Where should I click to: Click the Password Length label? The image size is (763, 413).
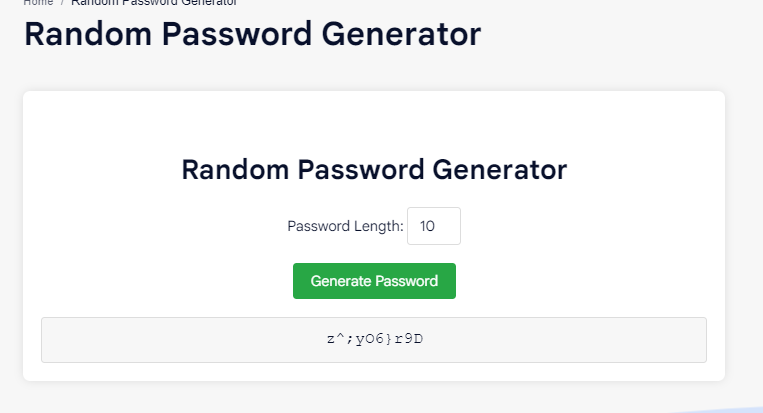tap(345, 226)
